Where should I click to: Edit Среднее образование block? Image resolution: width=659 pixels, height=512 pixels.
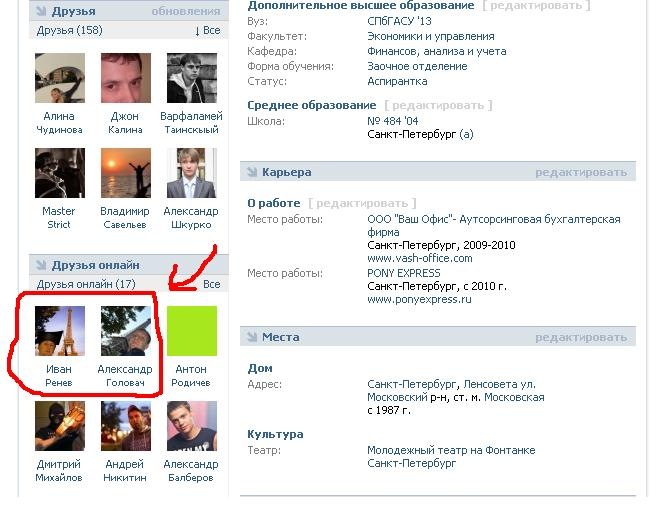[x=438, y=105]
